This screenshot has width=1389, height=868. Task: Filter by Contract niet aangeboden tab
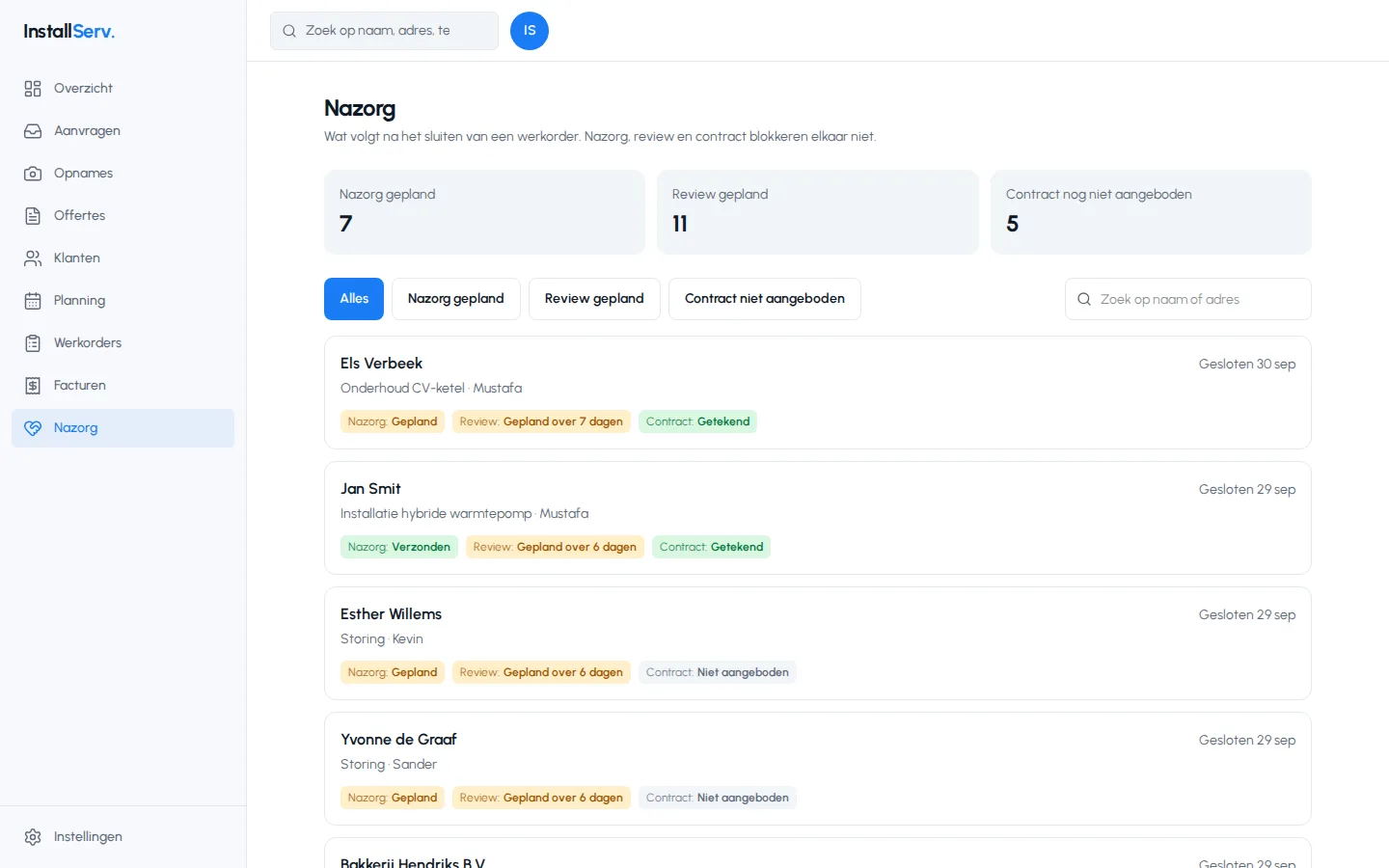[x=765, y=299]
